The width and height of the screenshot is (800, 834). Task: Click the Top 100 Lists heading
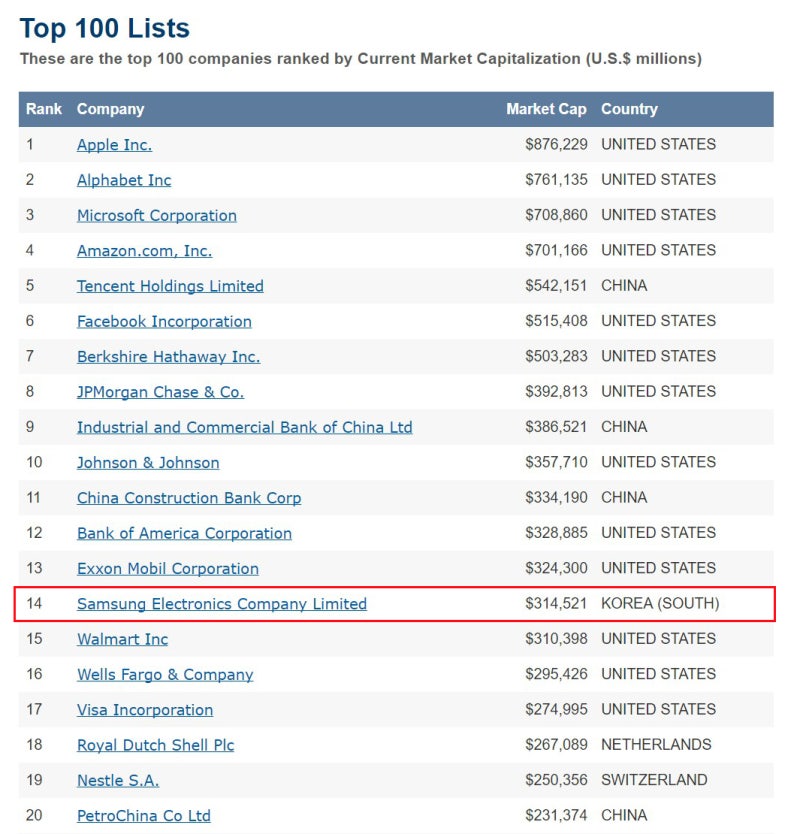point(104,28)
